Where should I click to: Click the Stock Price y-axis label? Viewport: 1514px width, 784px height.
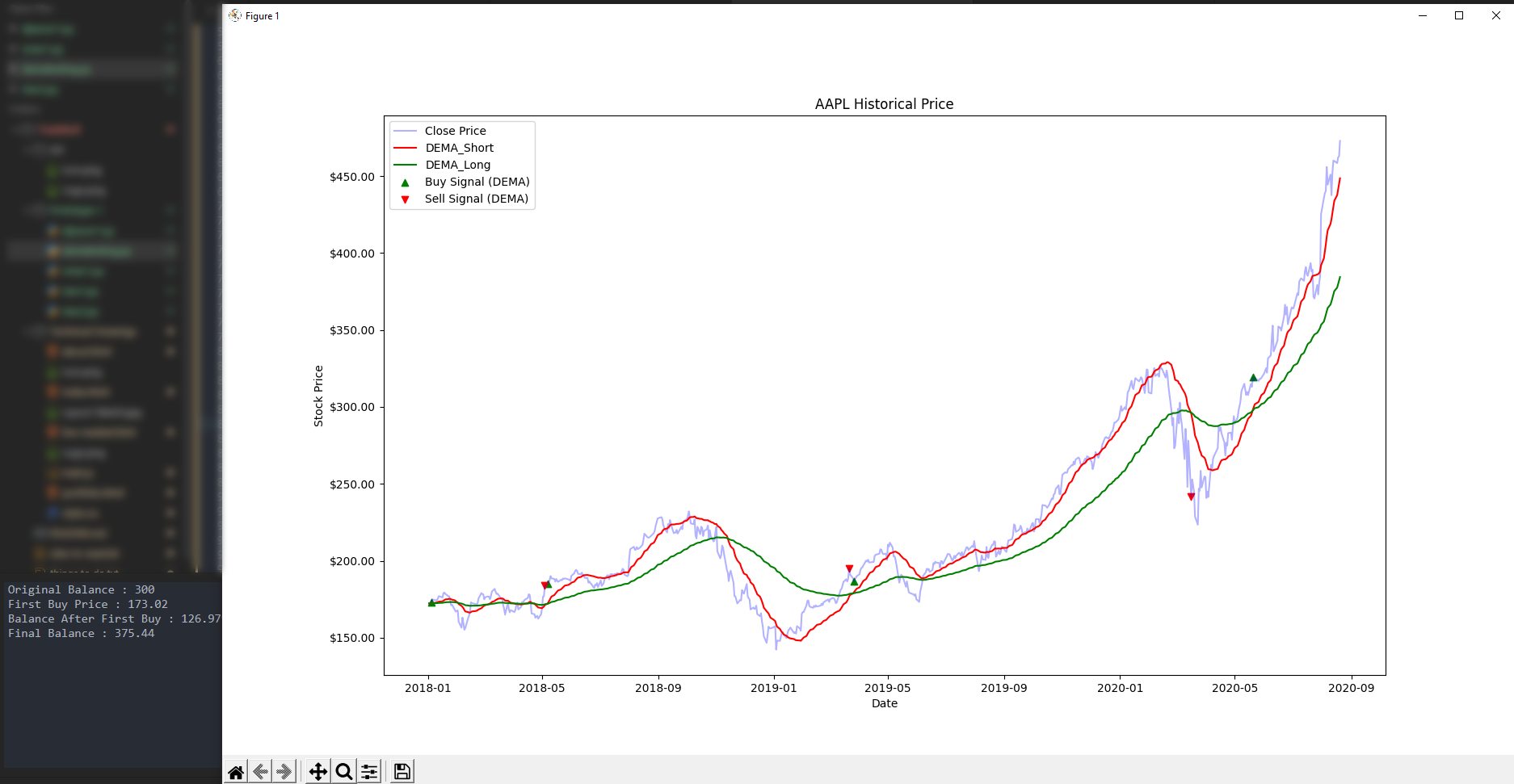pyautogui.click(x=318, y=396)
